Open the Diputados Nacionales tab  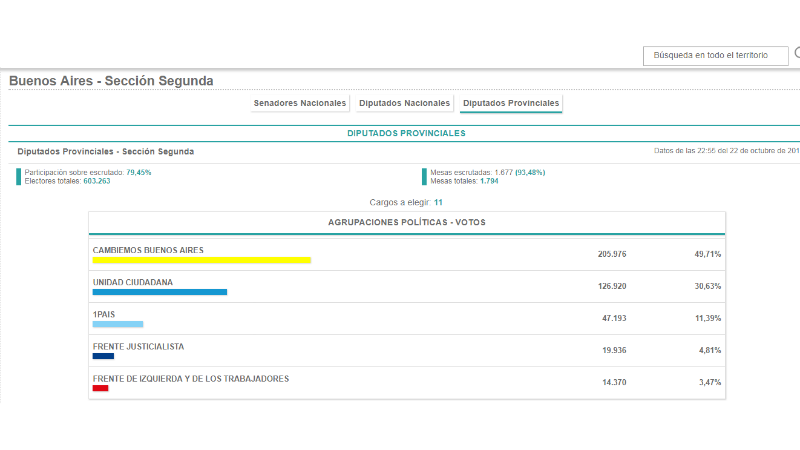(x=404, y=103)
